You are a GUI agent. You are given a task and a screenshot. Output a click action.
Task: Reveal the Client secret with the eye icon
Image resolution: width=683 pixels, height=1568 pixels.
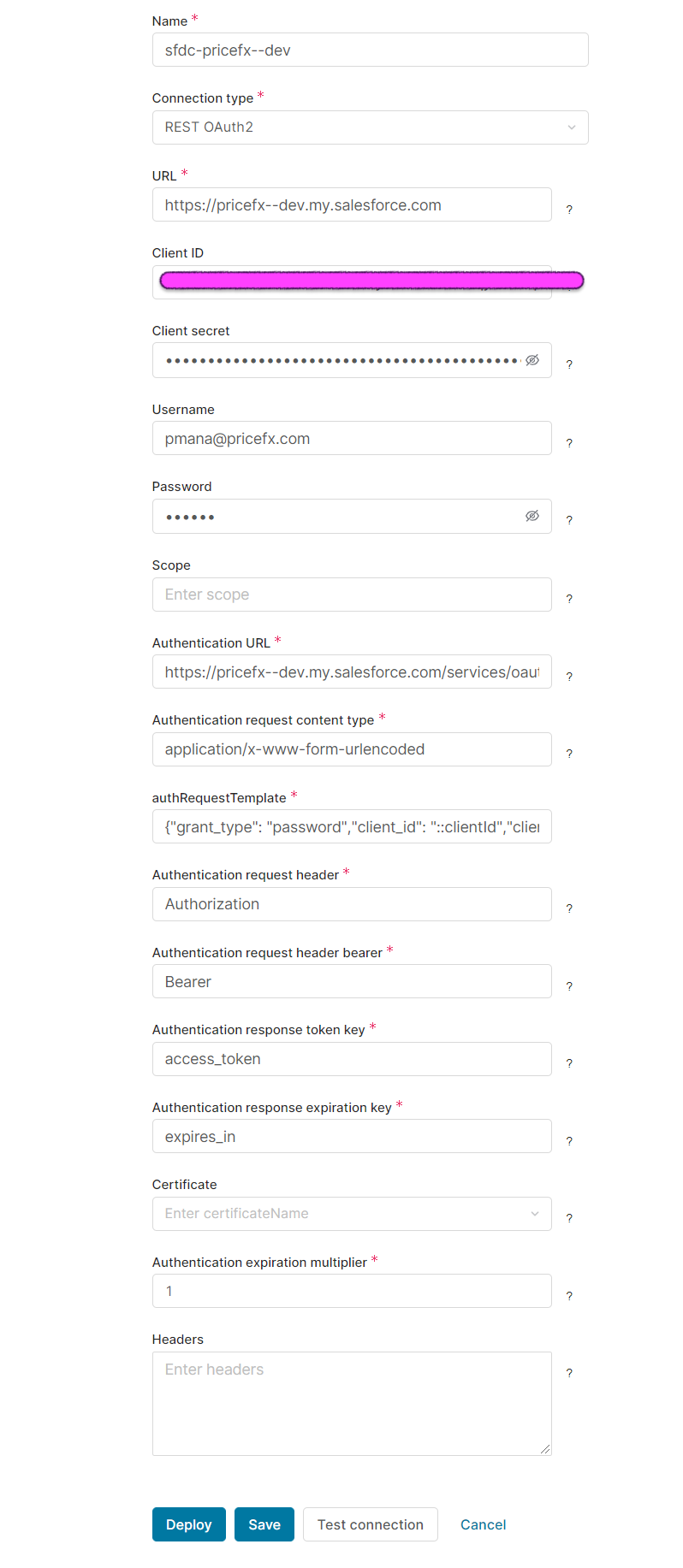pyautogui.click(x=532, y=360)
